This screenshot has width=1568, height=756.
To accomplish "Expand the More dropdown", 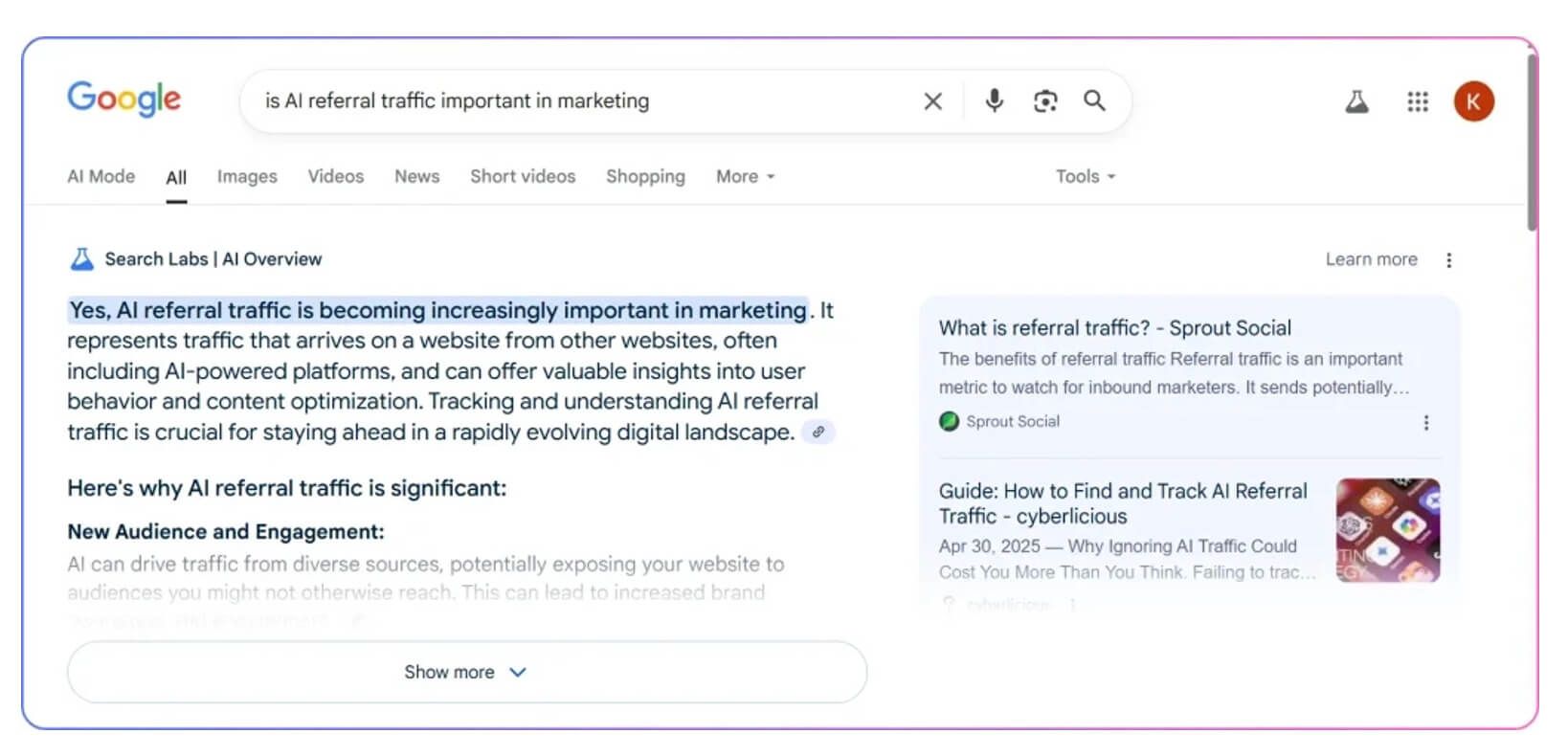I will coord(746,176).
